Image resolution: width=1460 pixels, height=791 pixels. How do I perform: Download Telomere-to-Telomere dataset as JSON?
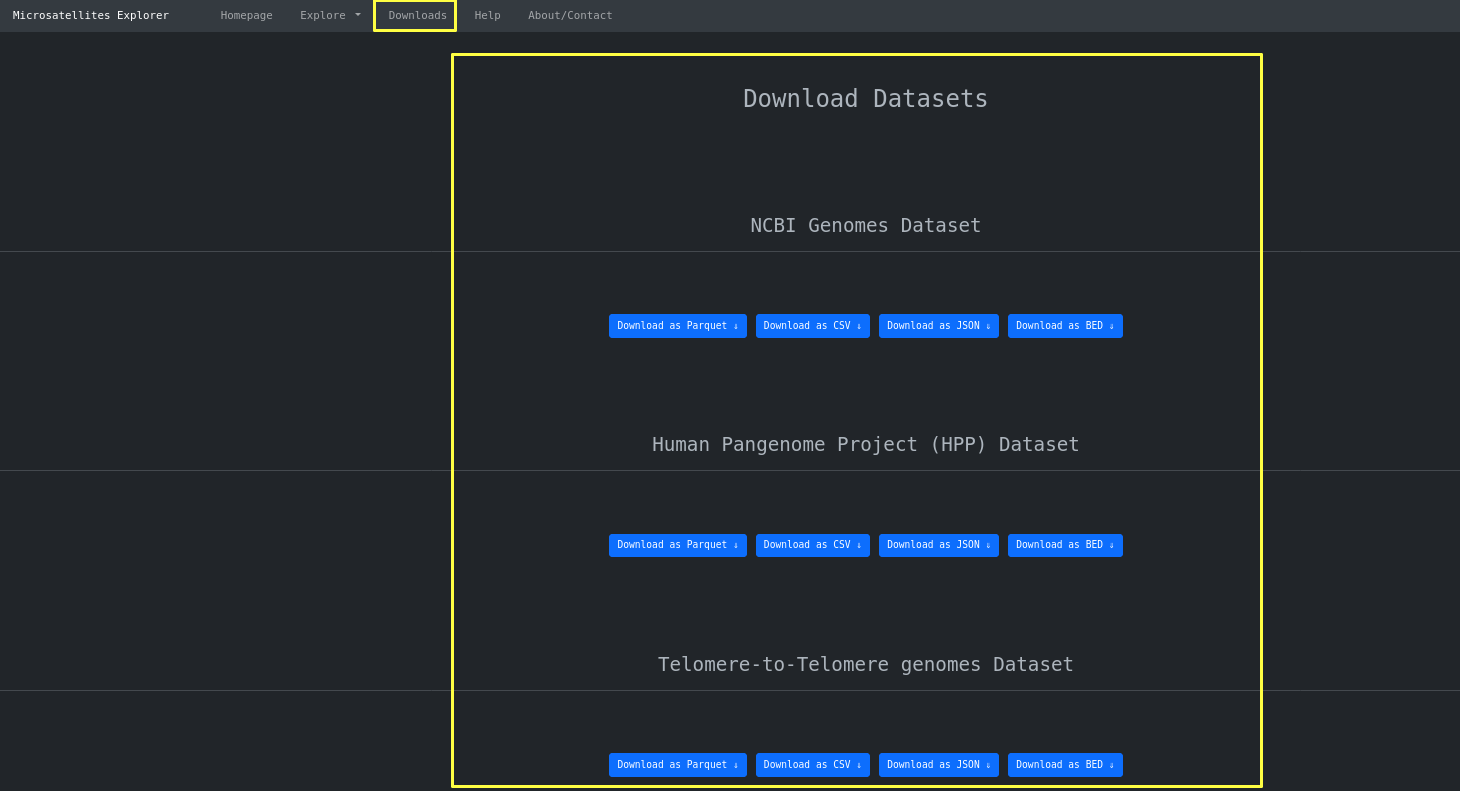pos(938,765)
